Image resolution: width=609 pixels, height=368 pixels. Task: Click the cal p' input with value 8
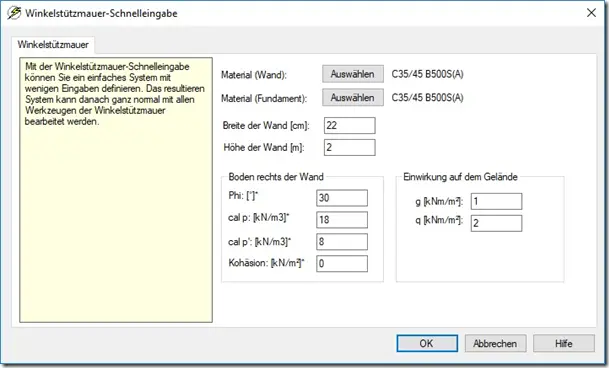pos(342,242)
